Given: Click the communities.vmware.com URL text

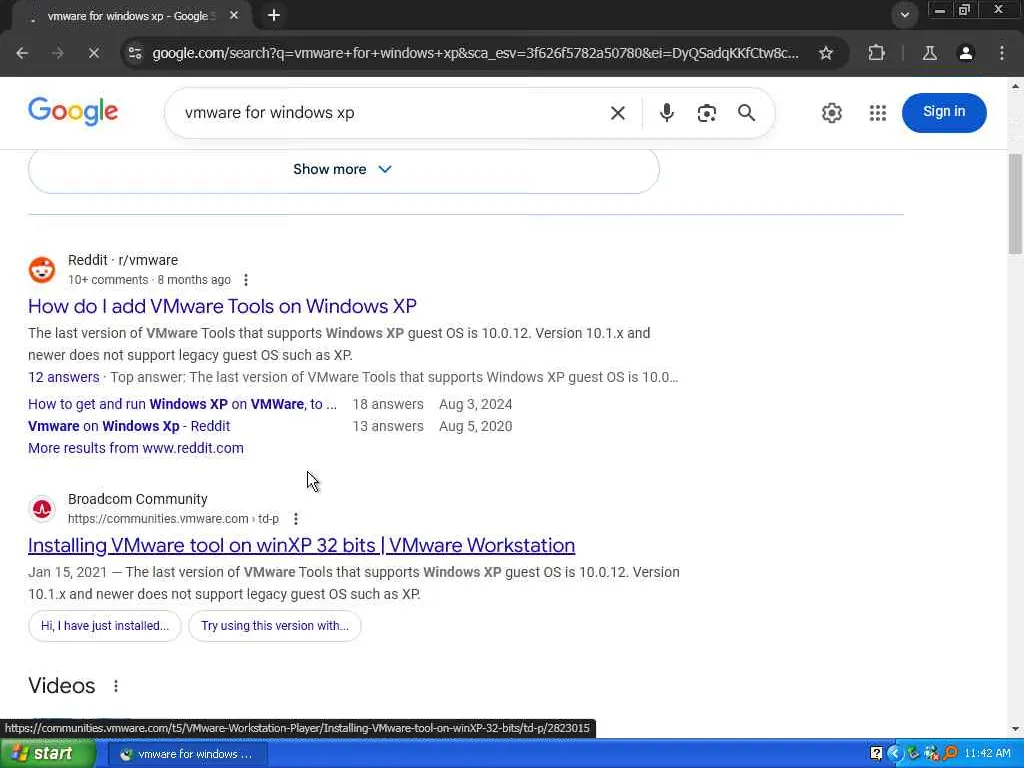Looking at the screenshot, I should [173, 519].
